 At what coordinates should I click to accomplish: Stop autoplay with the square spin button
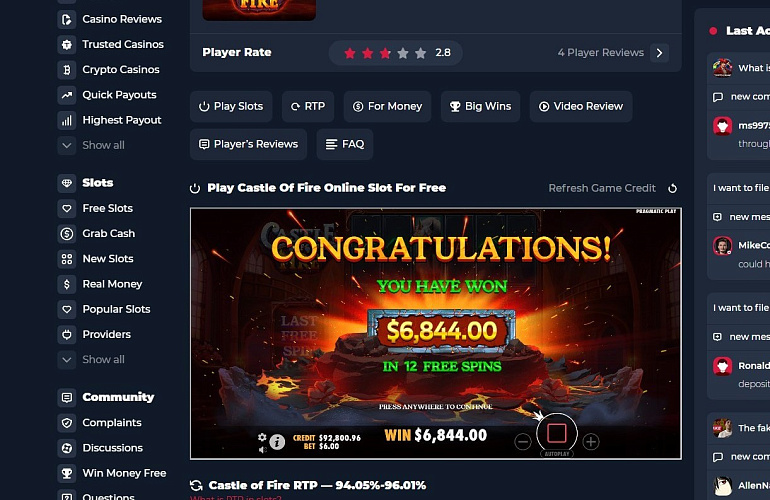(x=557, y=433)
